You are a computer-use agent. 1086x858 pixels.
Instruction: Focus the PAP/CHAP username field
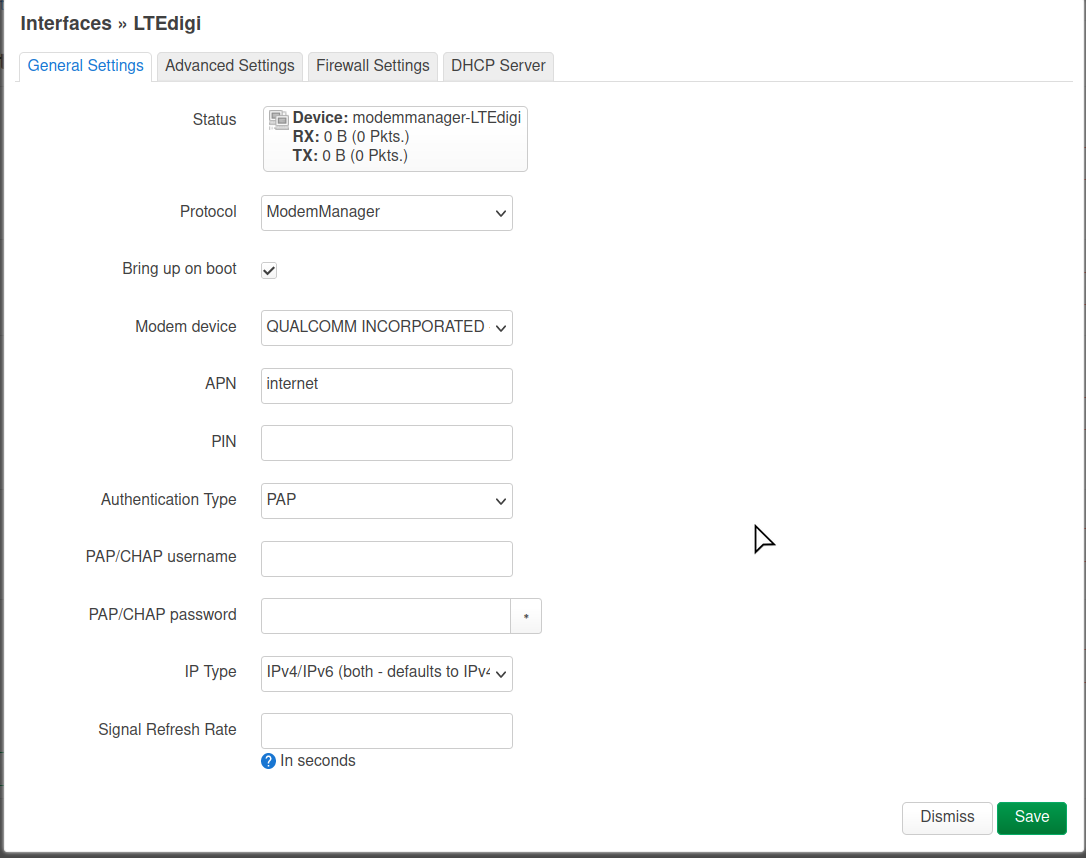[x=386, y=558]
